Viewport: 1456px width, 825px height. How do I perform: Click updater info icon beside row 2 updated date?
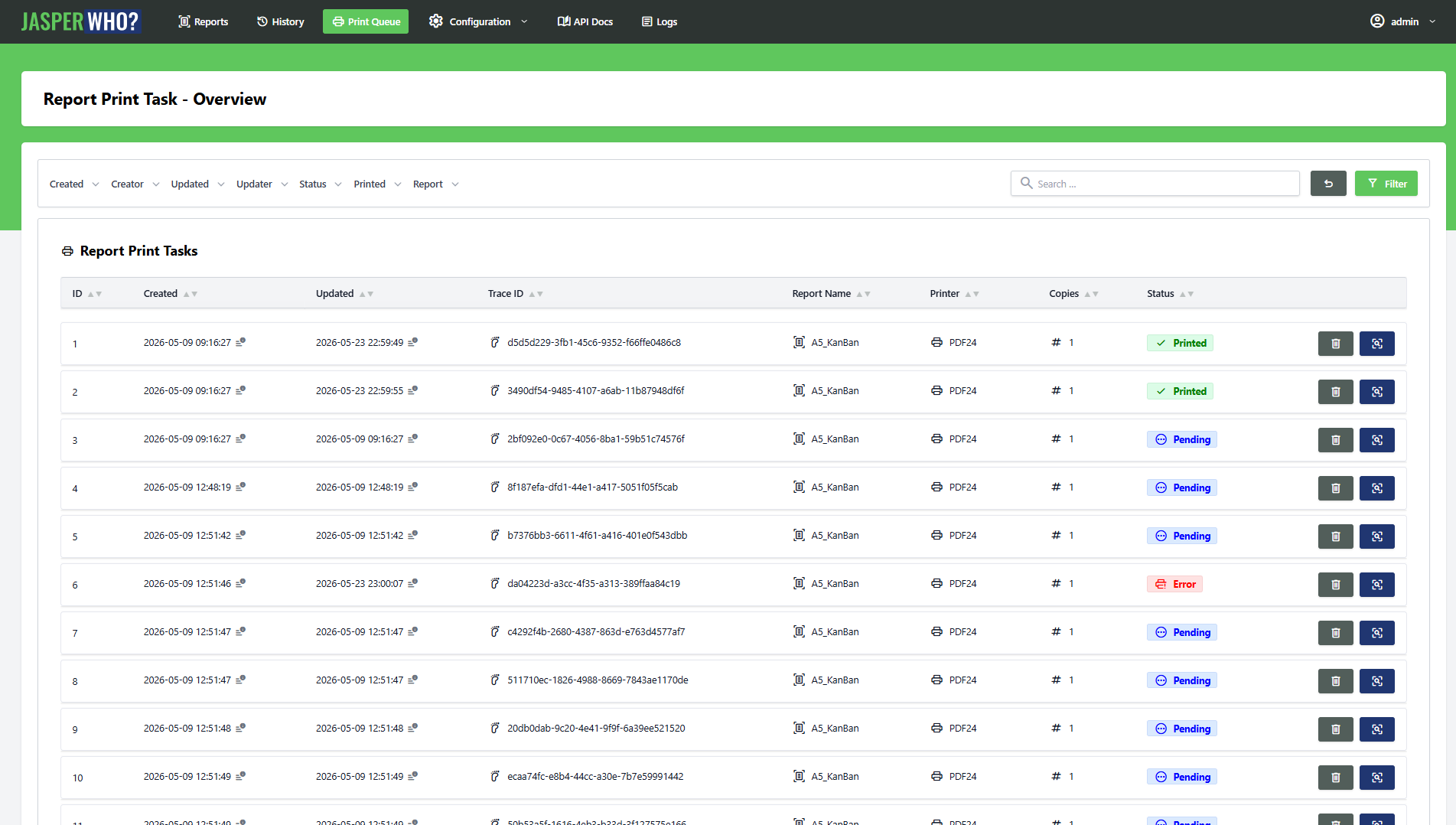pos(412,390)
